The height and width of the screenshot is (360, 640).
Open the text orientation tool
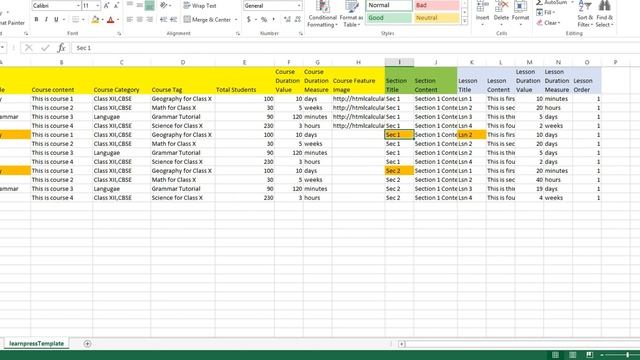pyautogui.click(x=164, y=5)
